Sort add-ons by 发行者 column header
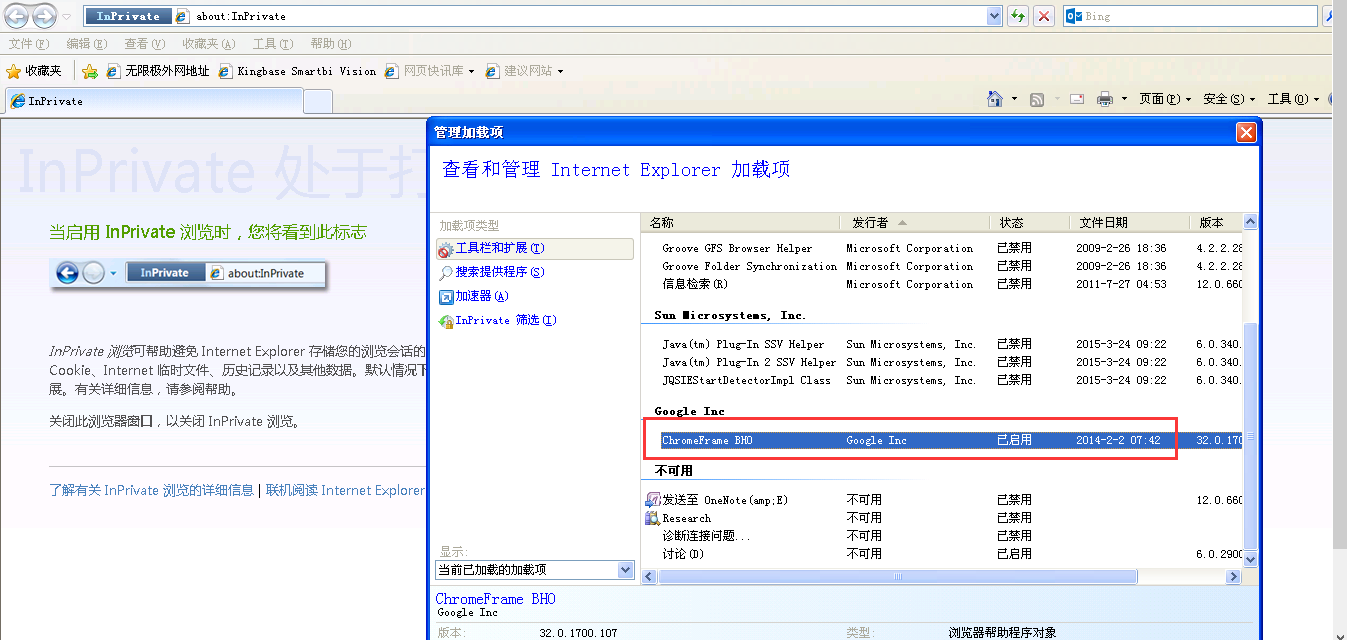Viewport: 1347px width, 640px height. pyautogui.click(x=914, y=222)
